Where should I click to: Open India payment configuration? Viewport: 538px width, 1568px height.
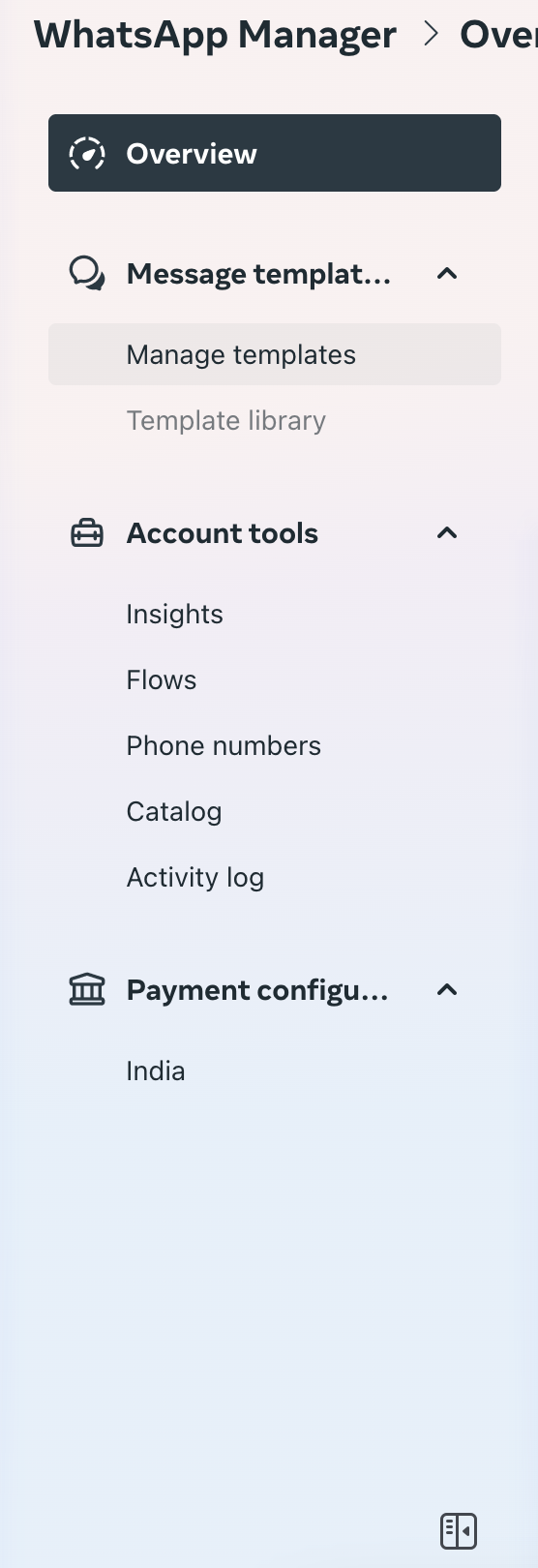pos(156,1071)
